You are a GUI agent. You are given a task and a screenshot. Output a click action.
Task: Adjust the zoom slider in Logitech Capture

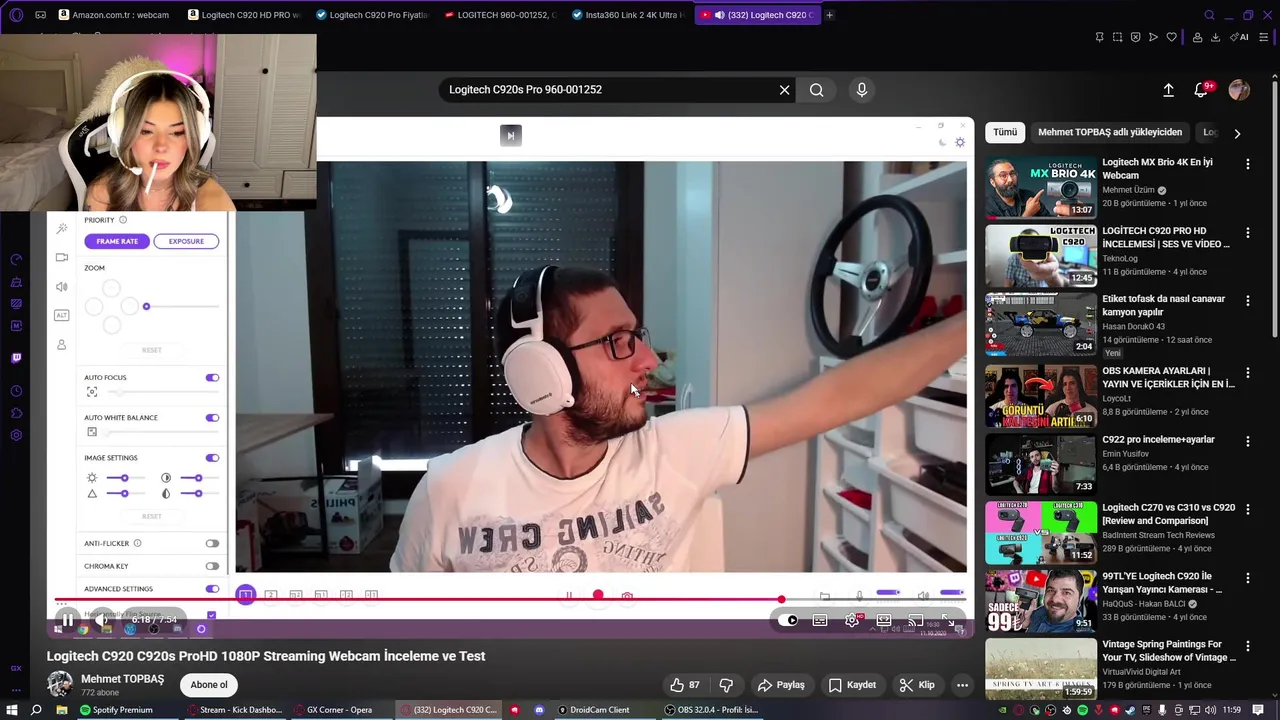click(x=180, y=306)
